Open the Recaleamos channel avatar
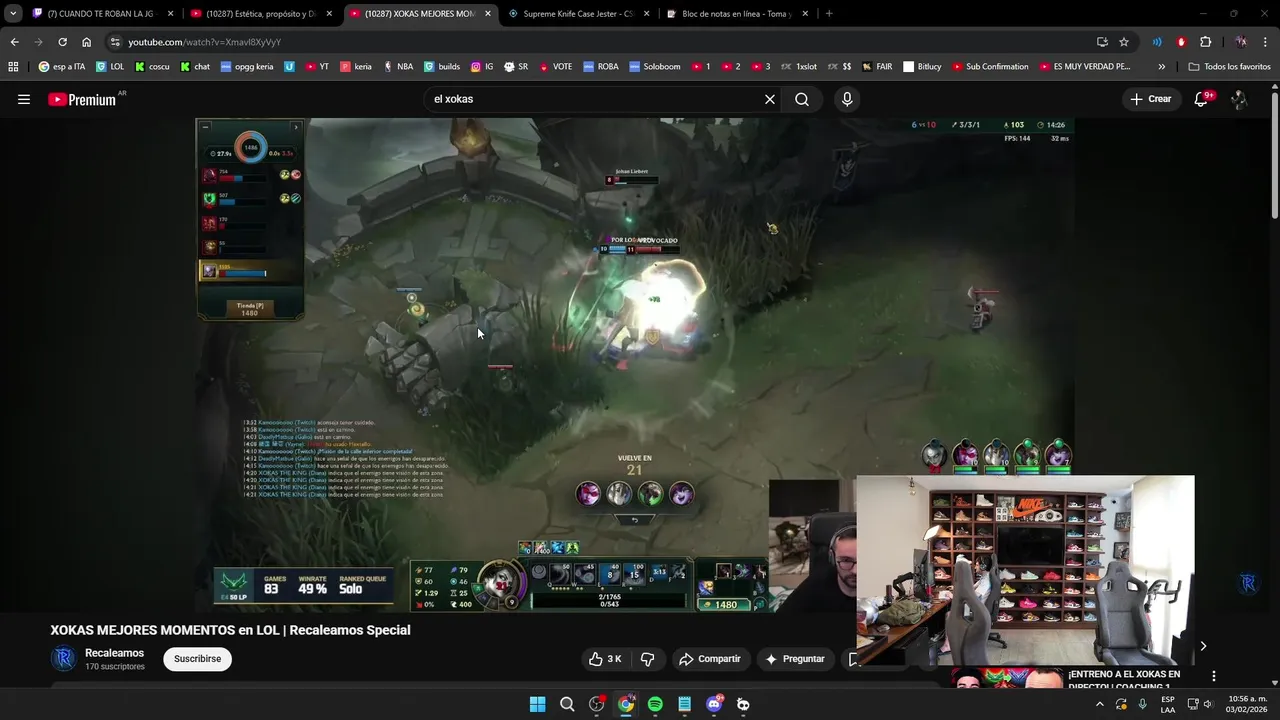This screenshot has height=720, width=1280. pyautogui.click(x=63, y=659)
